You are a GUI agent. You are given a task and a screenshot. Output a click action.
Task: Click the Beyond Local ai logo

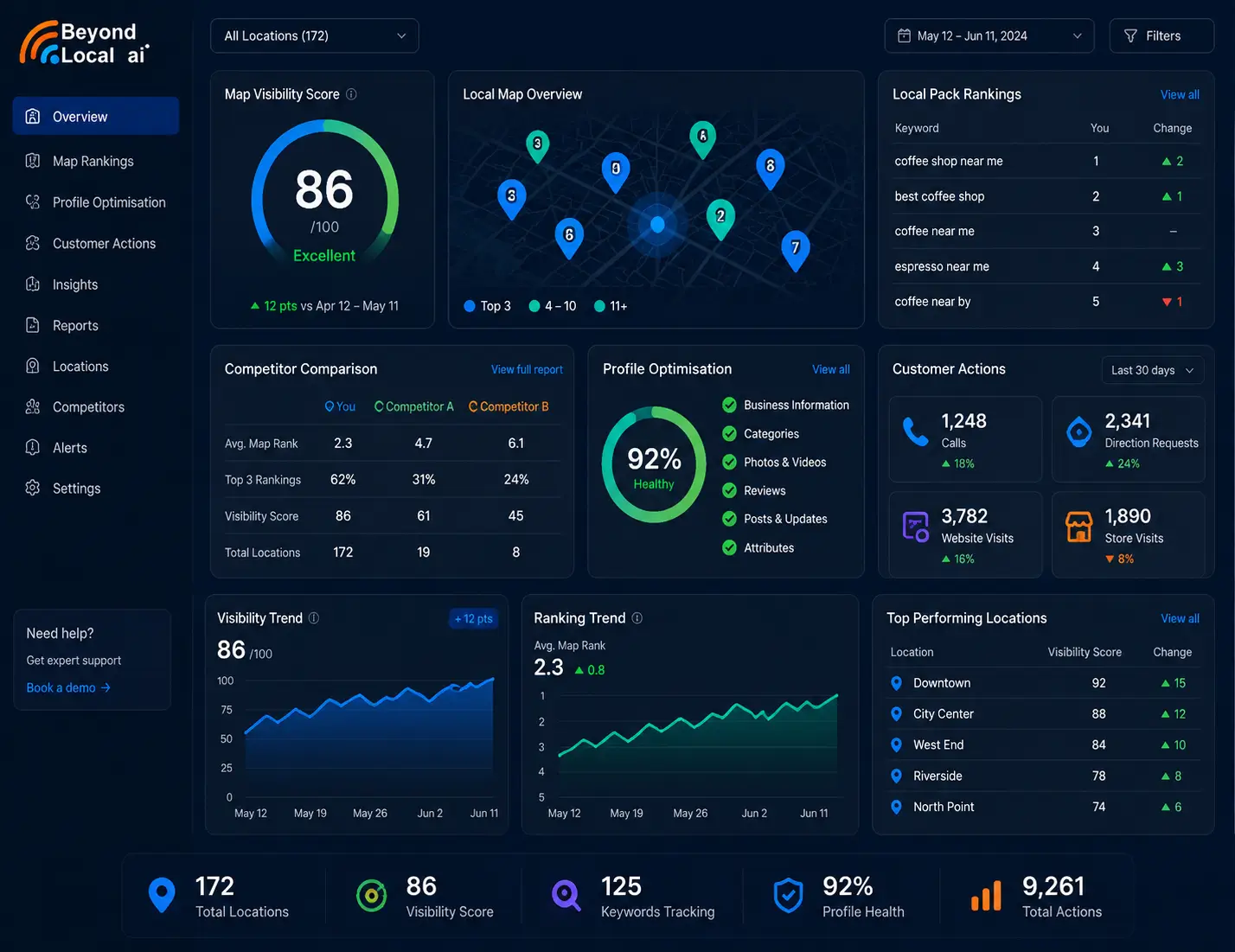[85, 43]
